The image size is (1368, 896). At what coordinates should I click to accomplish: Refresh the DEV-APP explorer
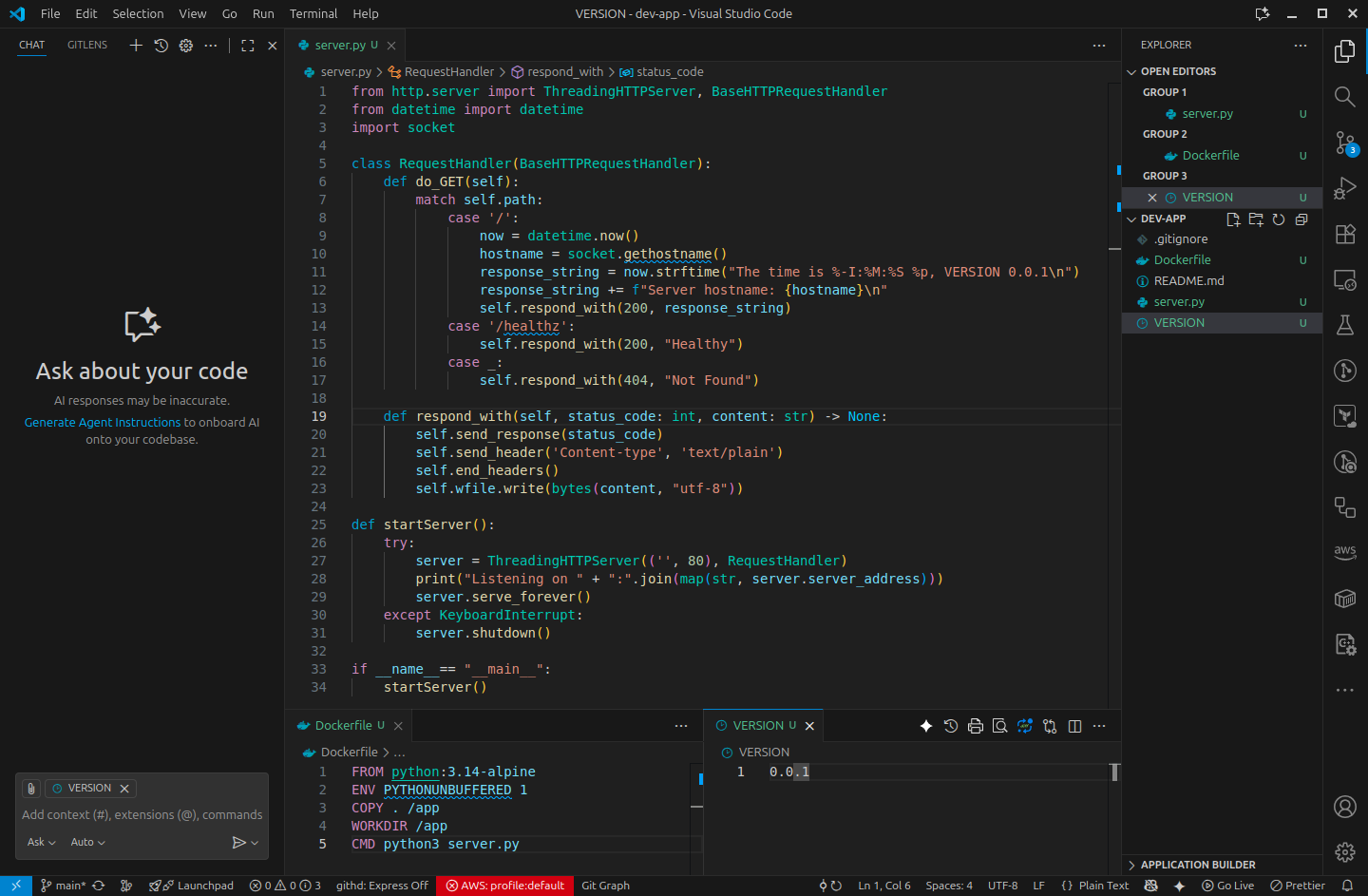pyautogui.click(x=1279, y=219)
